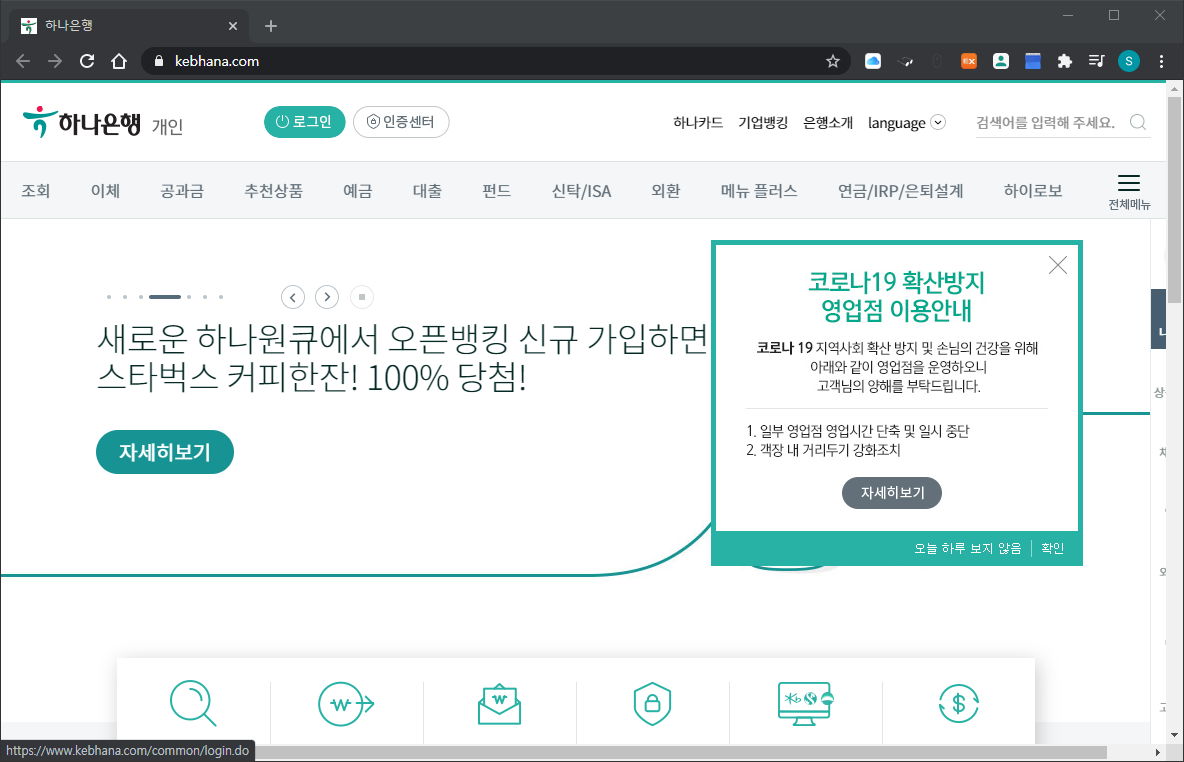Click the Hana Bank logo
Image resolution: width=1184 pixels, height=762 pixels.
point(82,122)
